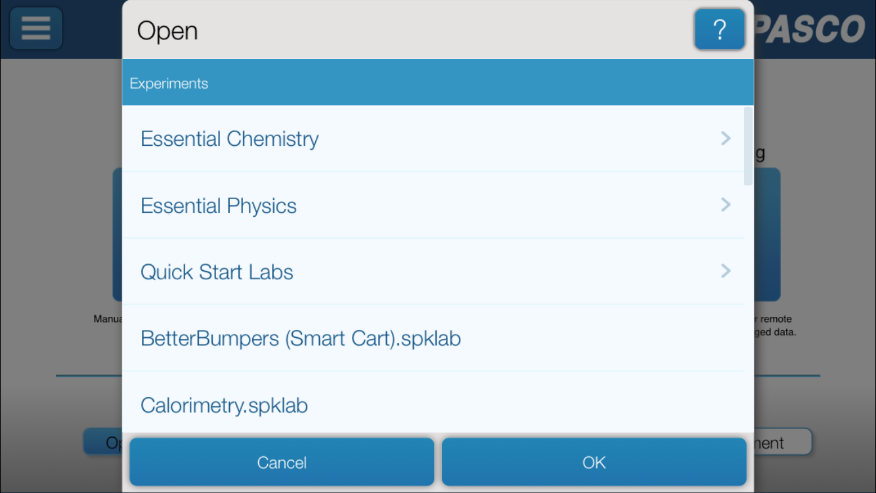Image resolution: width=876 pixels, height=493 pixels.
Task: Click the partly hidden button ending in "nent"
Action: (783, 442)
